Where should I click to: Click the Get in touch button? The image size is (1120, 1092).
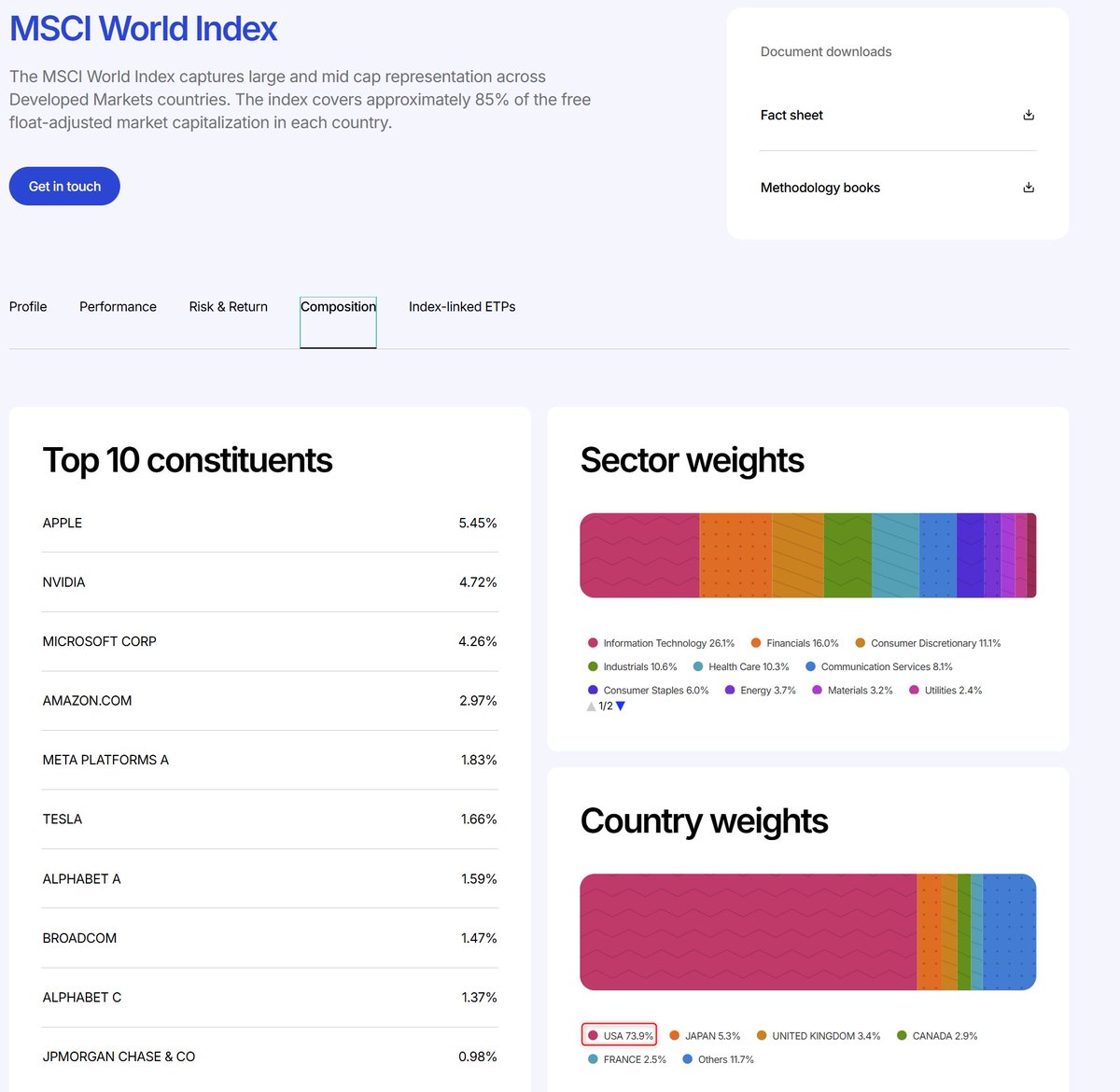(x=64, y=187)
